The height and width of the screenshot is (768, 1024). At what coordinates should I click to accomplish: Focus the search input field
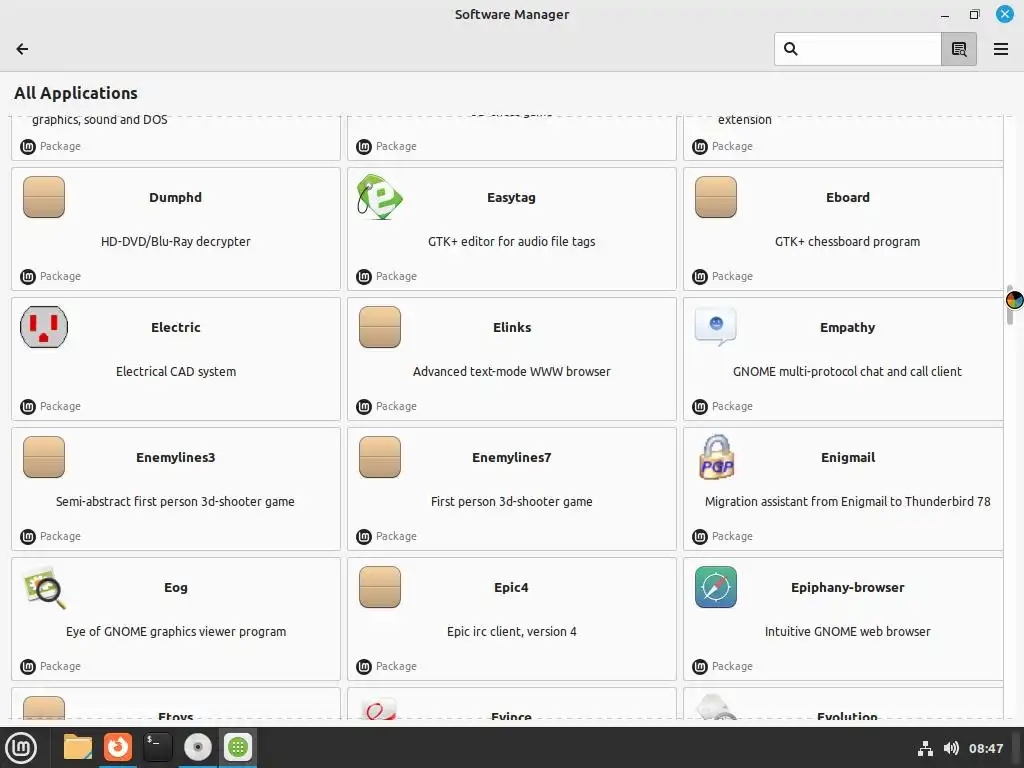pos(857,49)
